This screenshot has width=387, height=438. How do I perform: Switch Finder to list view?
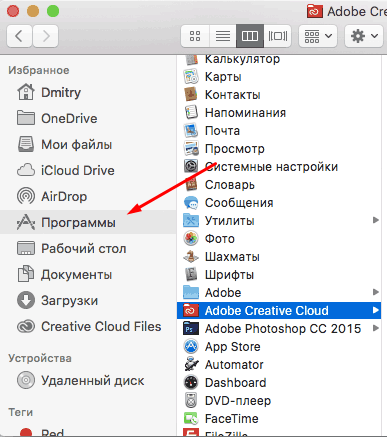click(223, 36)
